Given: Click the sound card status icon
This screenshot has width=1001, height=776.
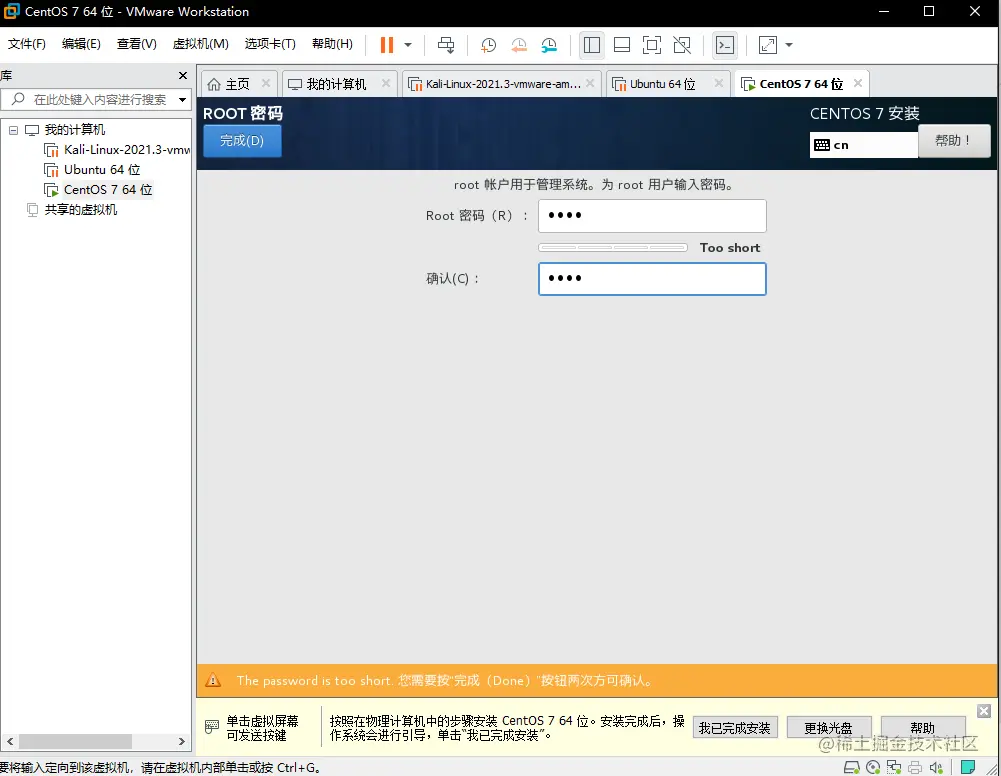Looking at the screenshot, I should 936,767.
